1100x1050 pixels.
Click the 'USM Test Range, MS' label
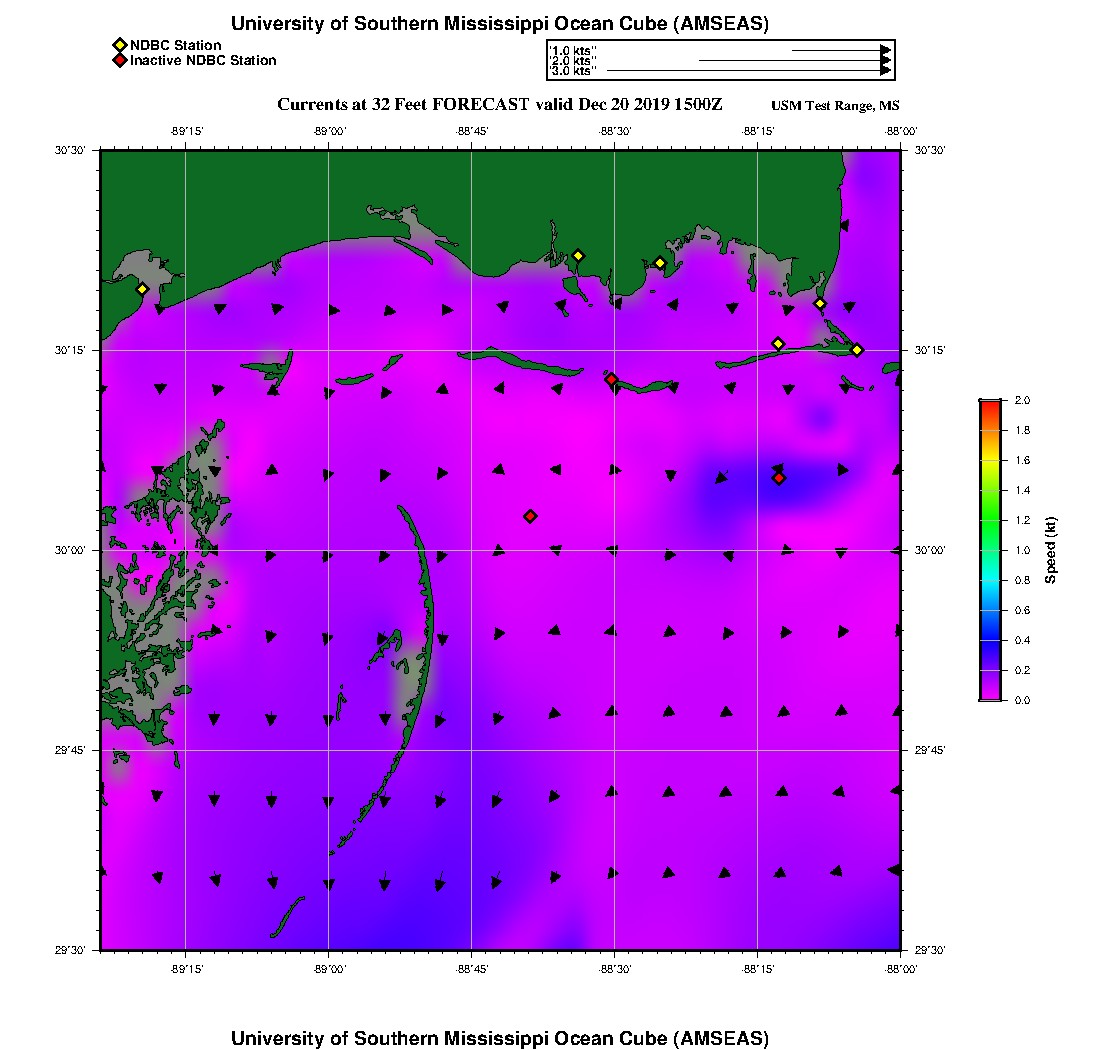(x=835, y=106)
